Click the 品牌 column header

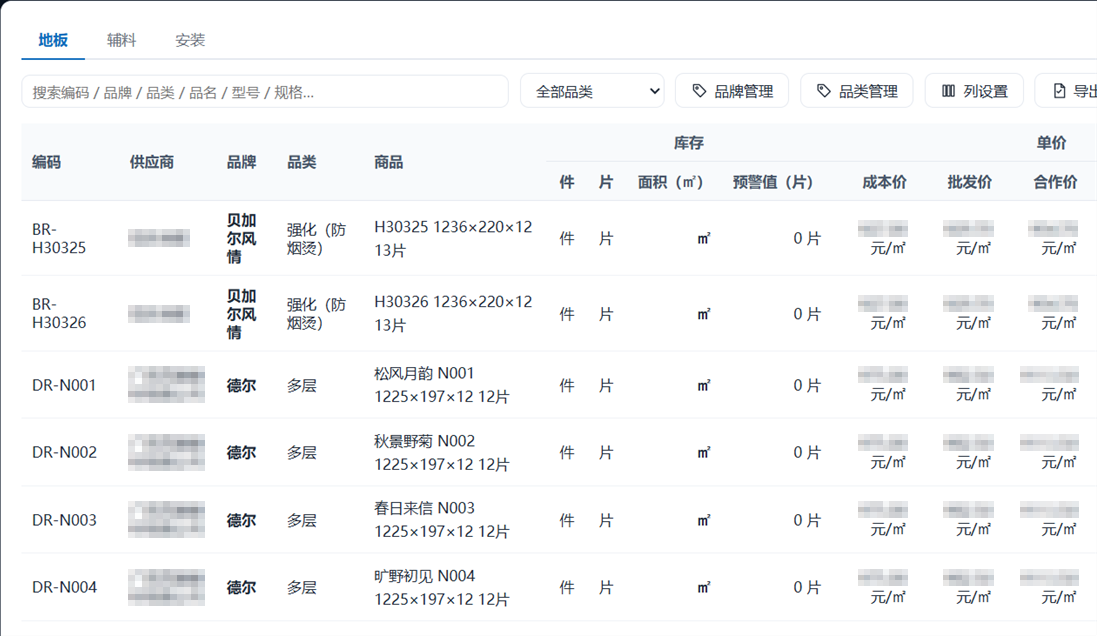coord(241,162)
